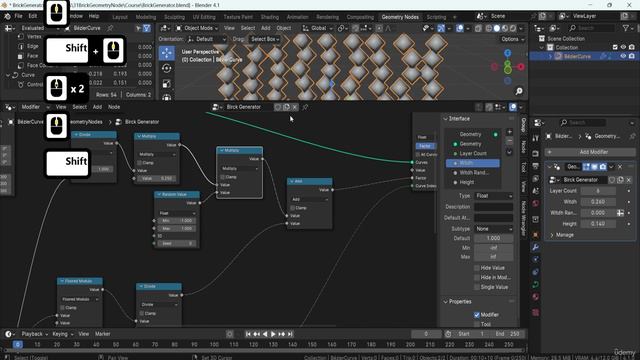Open the Node Wrangler sidebar tab
Screen dimensions: 640x360
point(524,218)
